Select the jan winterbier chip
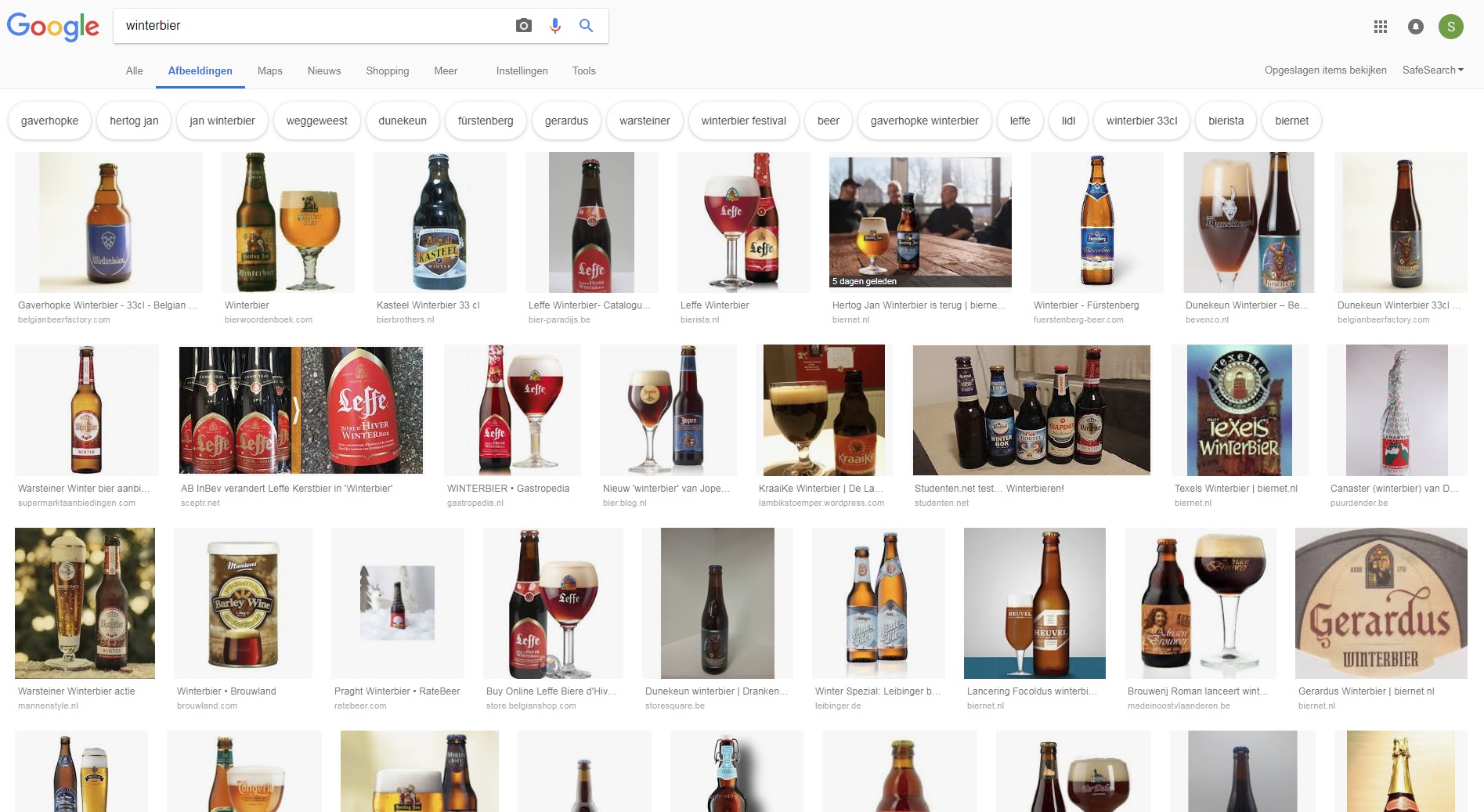 [x=222, y=121]
